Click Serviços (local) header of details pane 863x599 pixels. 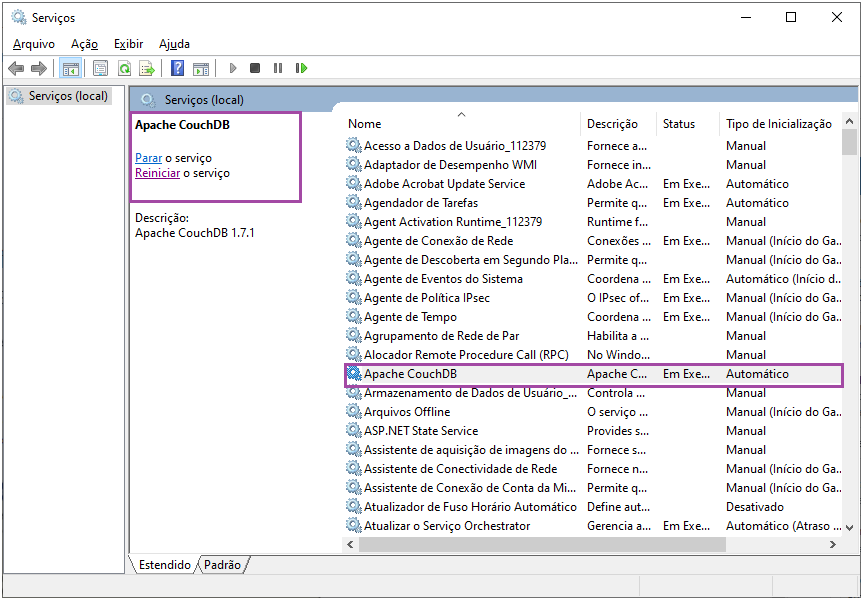204,100
